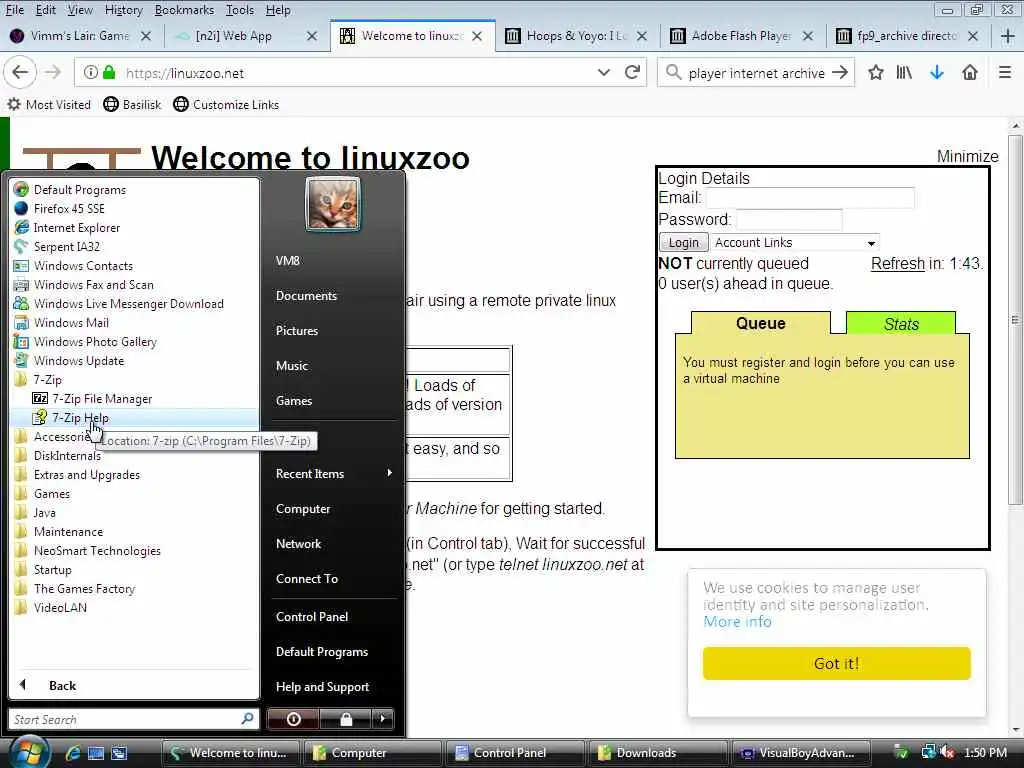The image size is (1024, 768).
Task: Bookmark this page with the star icon
Action: click(x=875, y=72)
